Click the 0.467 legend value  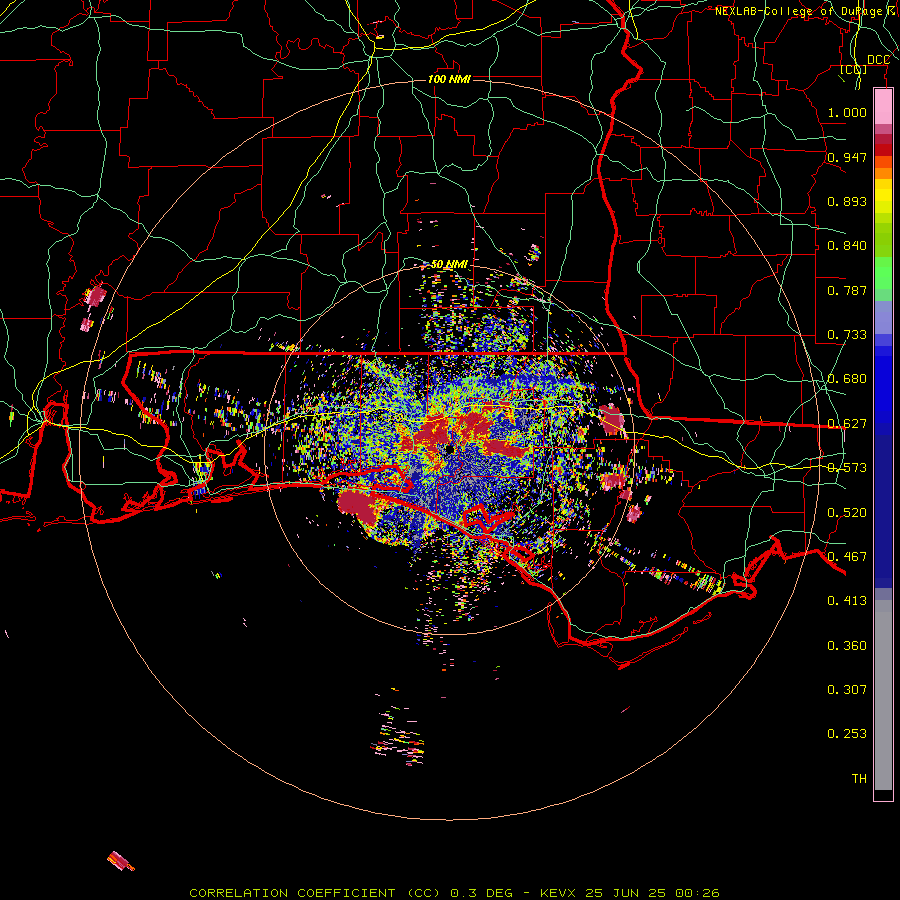pyautogui.click(x=847, y=557)
